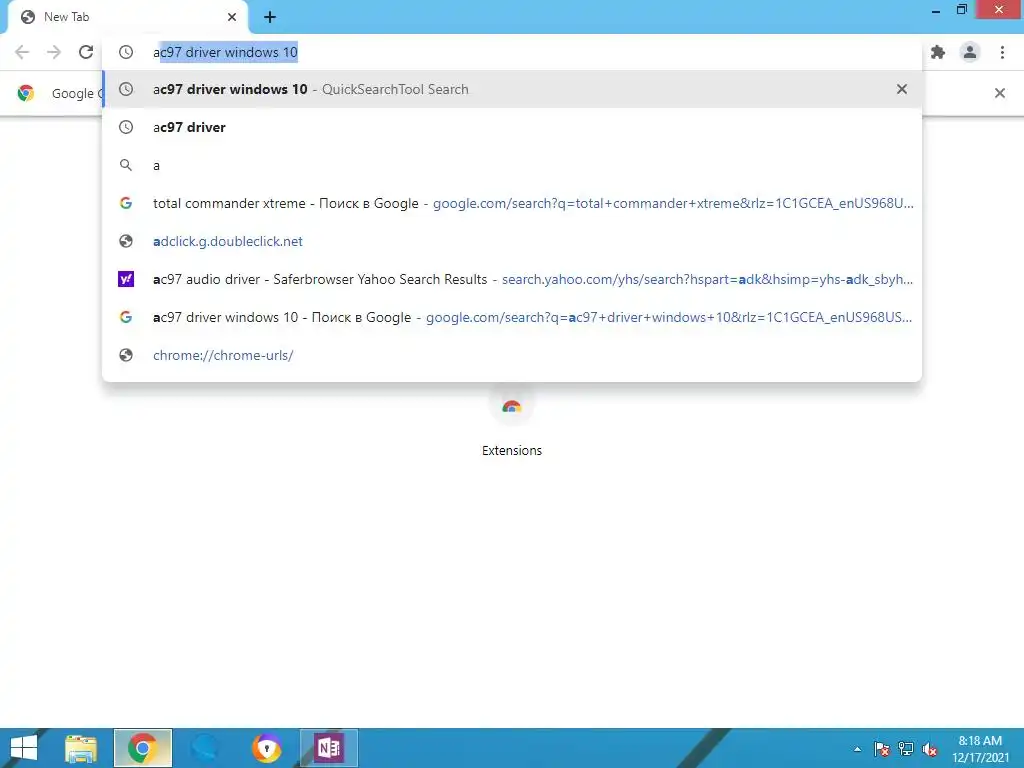Click the globe icon beside adclick.g.doubleclick.net
Image resolution: width=1024 pixels, height=768 pixels.
pyautogui.click(x=126, y=241)
